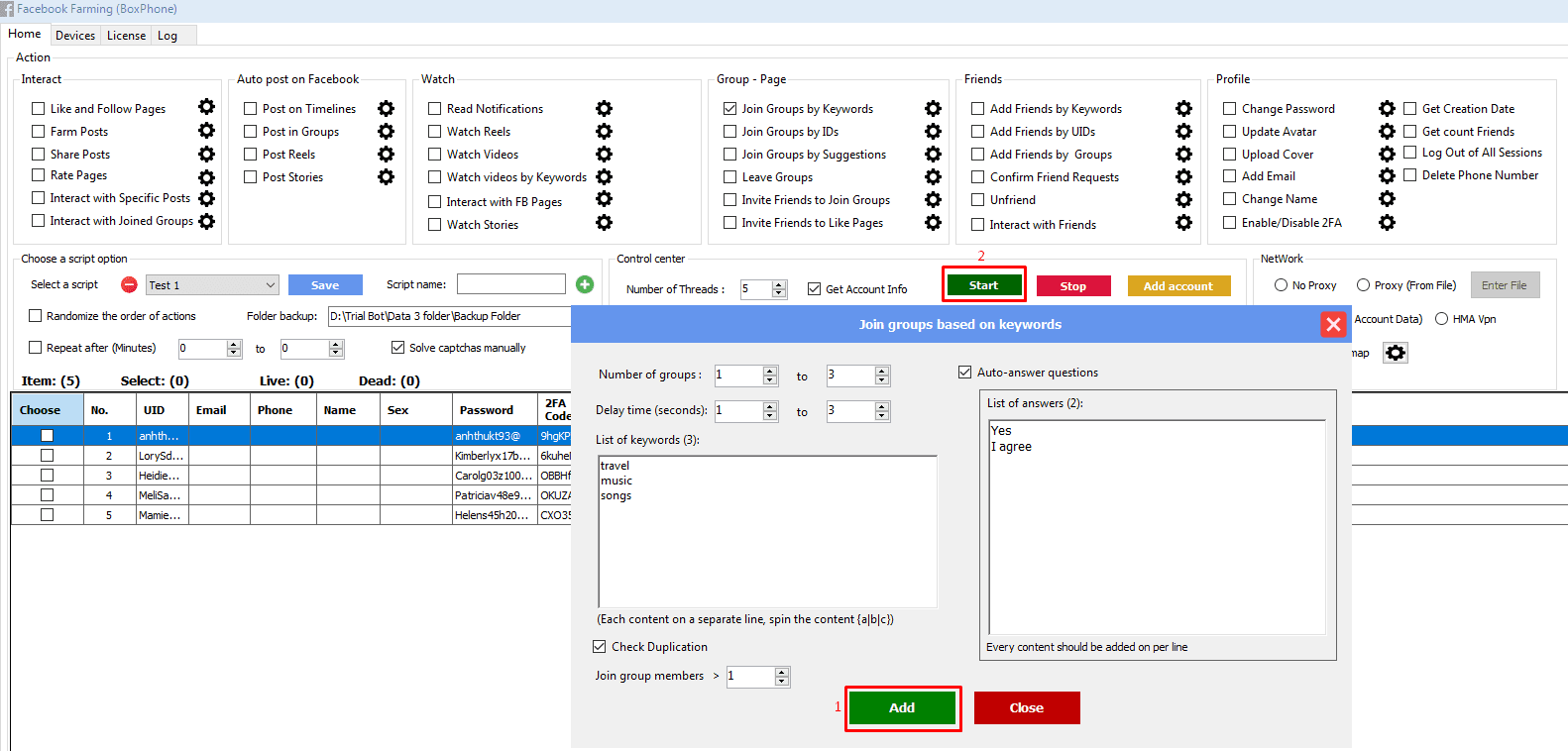Open settings gear for Change Password
Viewport: 1568px width, 751px height.
(1387, 108)
